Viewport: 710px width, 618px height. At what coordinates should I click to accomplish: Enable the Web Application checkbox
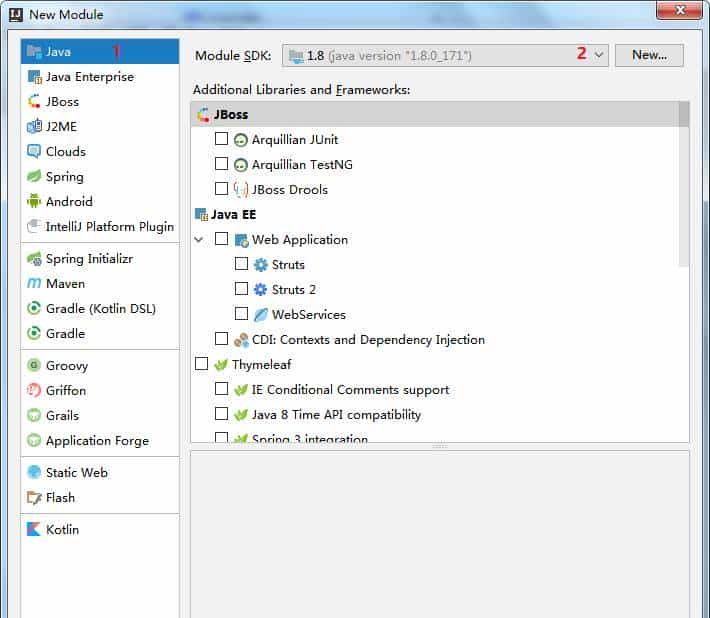pyautogui.click(x=221, y=239)
